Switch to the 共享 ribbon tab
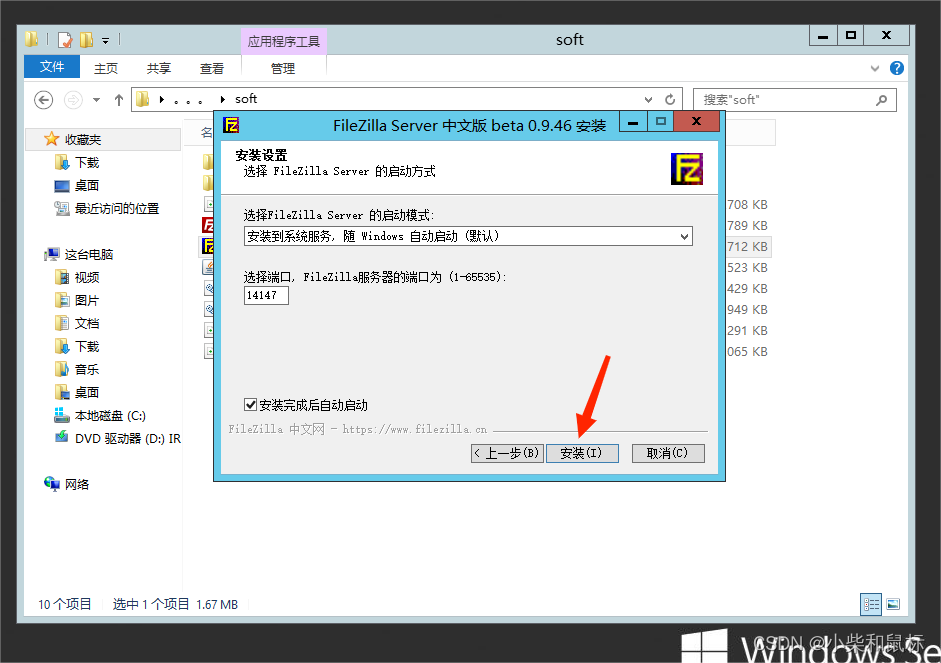This screenshot has width=941, height=663. (x=158, y=68)
